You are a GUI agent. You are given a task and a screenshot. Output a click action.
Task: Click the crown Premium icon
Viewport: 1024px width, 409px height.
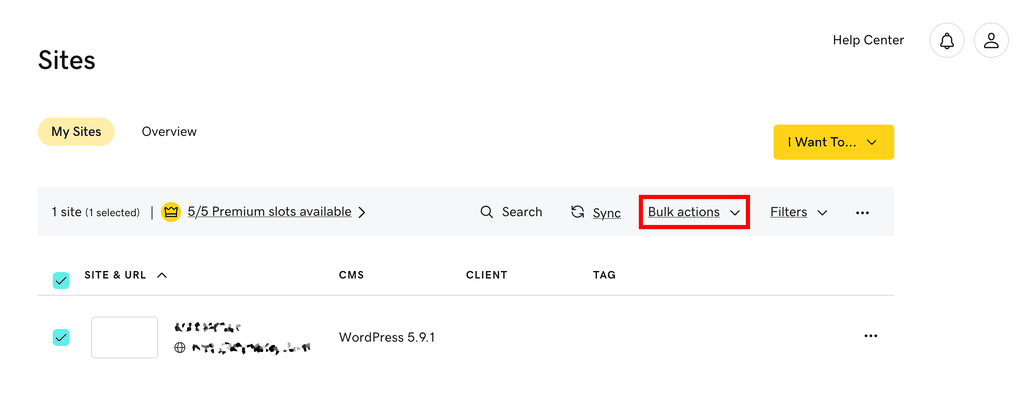[171, 212]
